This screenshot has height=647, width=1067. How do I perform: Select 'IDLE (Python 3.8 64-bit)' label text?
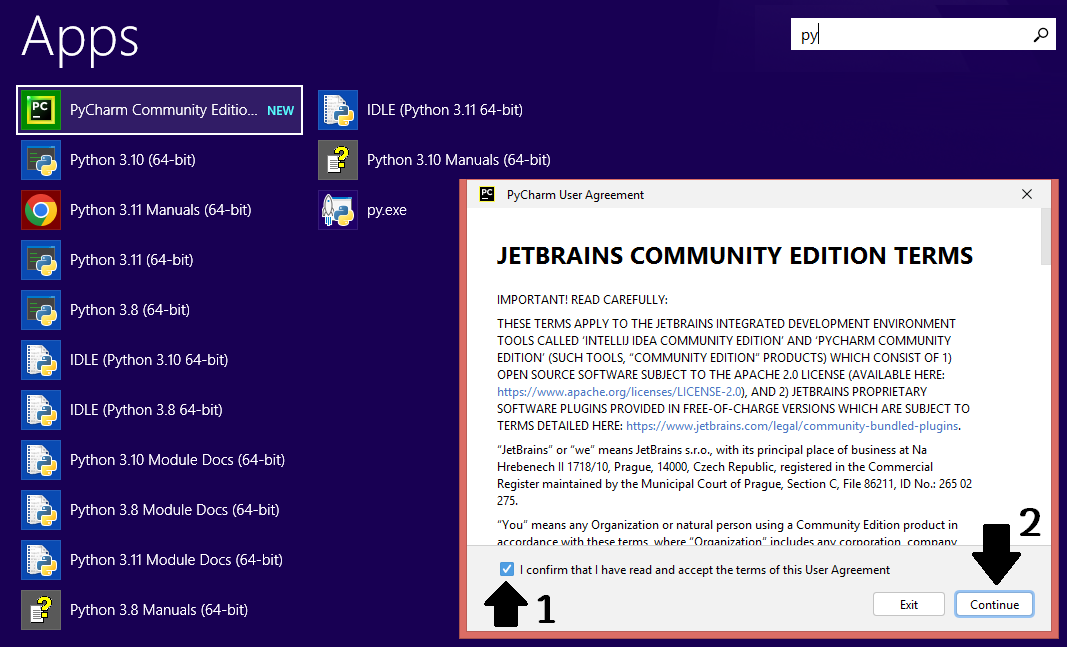146,410
